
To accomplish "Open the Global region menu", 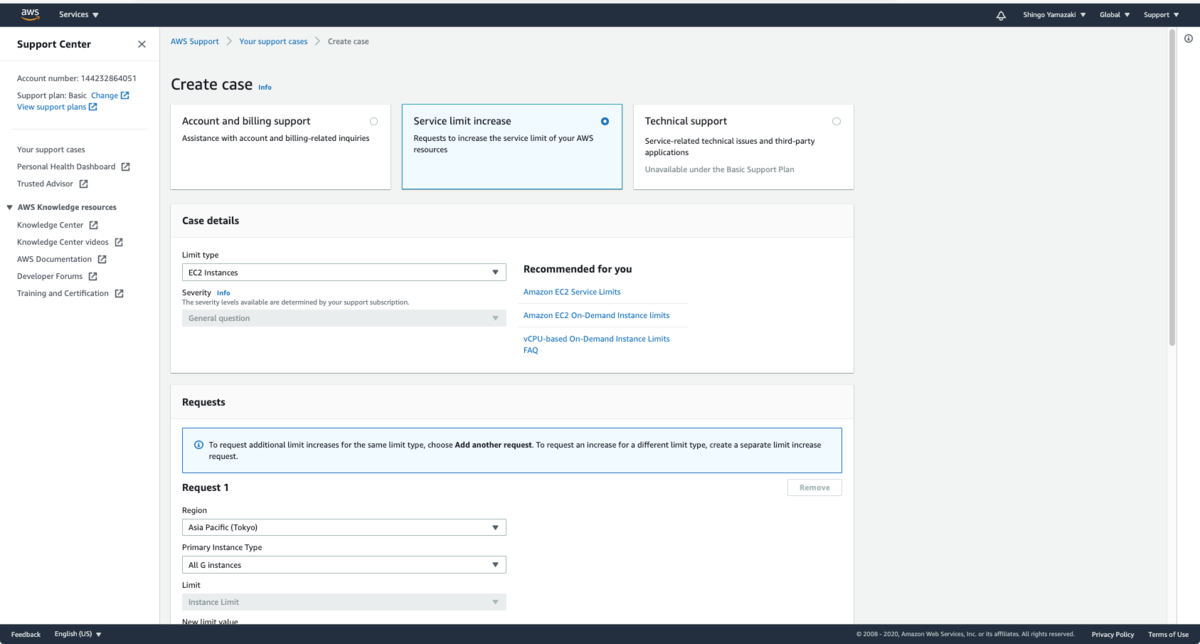I will point(1115,15).
